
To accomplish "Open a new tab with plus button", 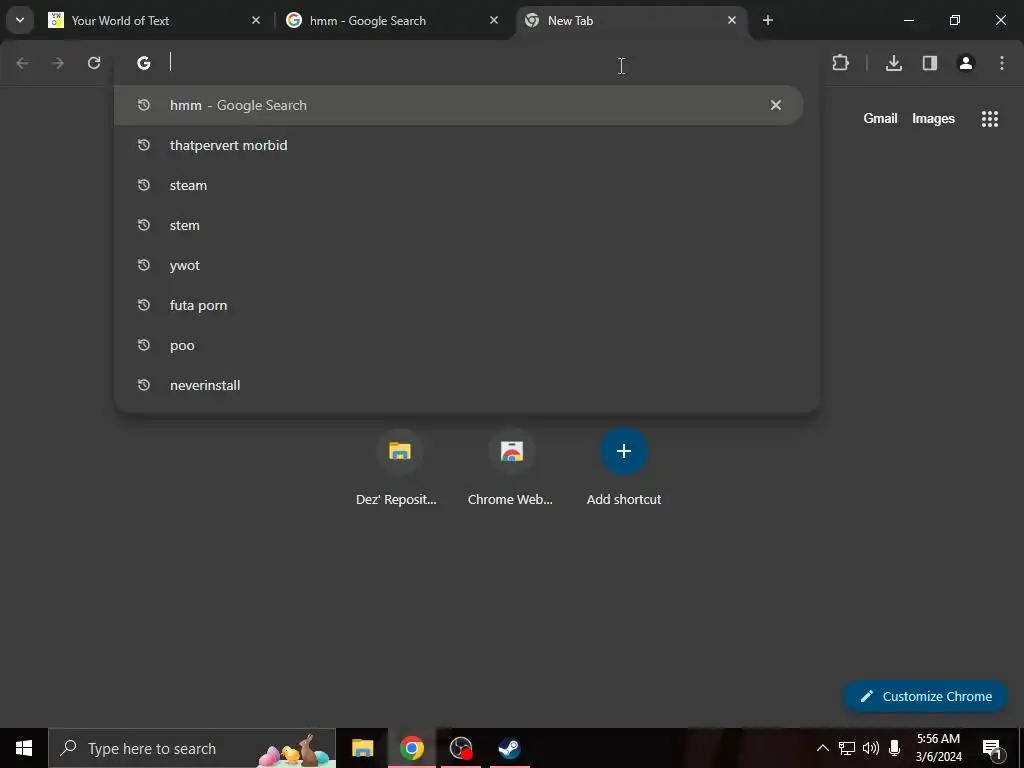I will click(x=768, y=20).
